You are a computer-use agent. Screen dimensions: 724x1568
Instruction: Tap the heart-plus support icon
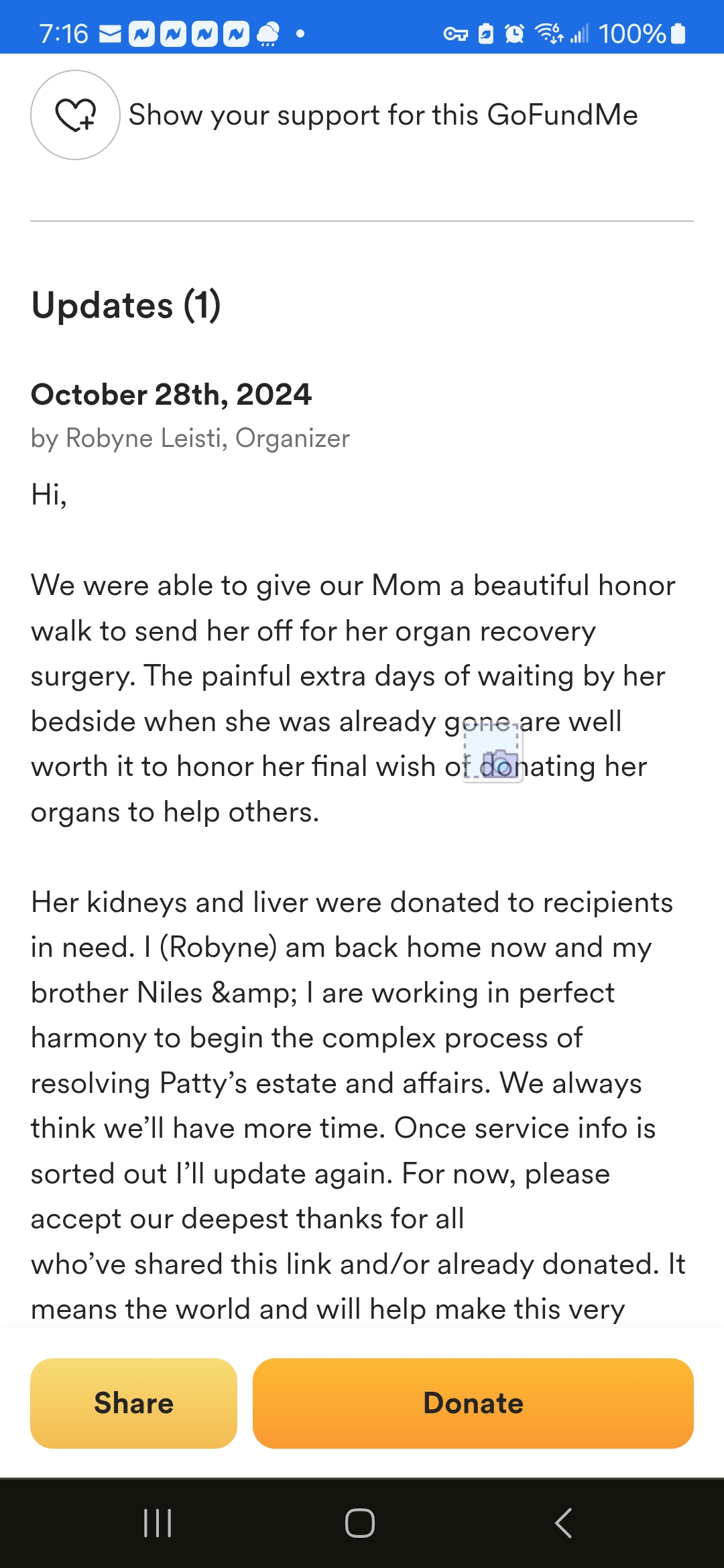coord(75,115)
